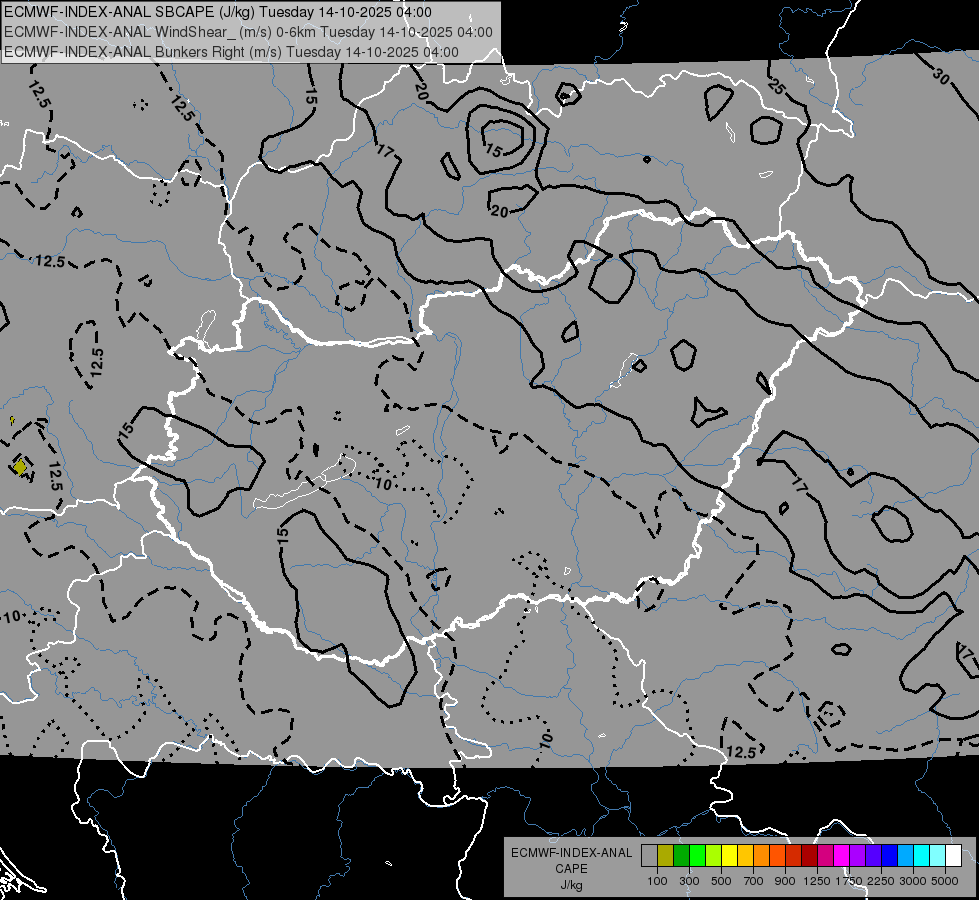The height and width of the screenshot is (900, 979).
Task: Click the Bunkers Right title line
Action: pos(231,52)
